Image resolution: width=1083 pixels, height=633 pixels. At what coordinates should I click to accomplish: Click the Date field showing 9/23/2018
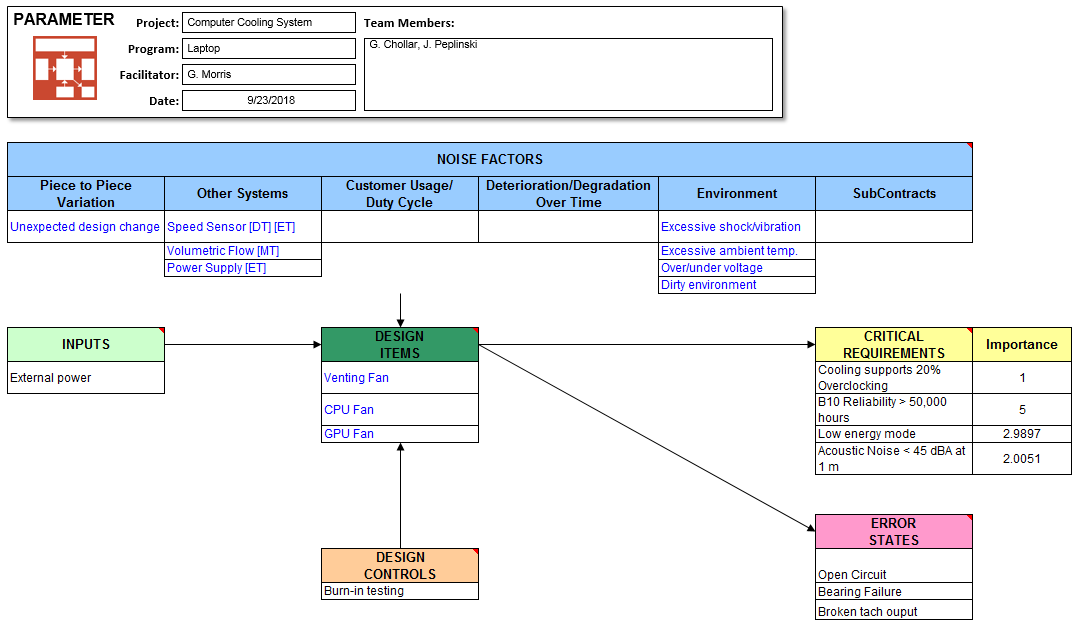click(267, 100)
